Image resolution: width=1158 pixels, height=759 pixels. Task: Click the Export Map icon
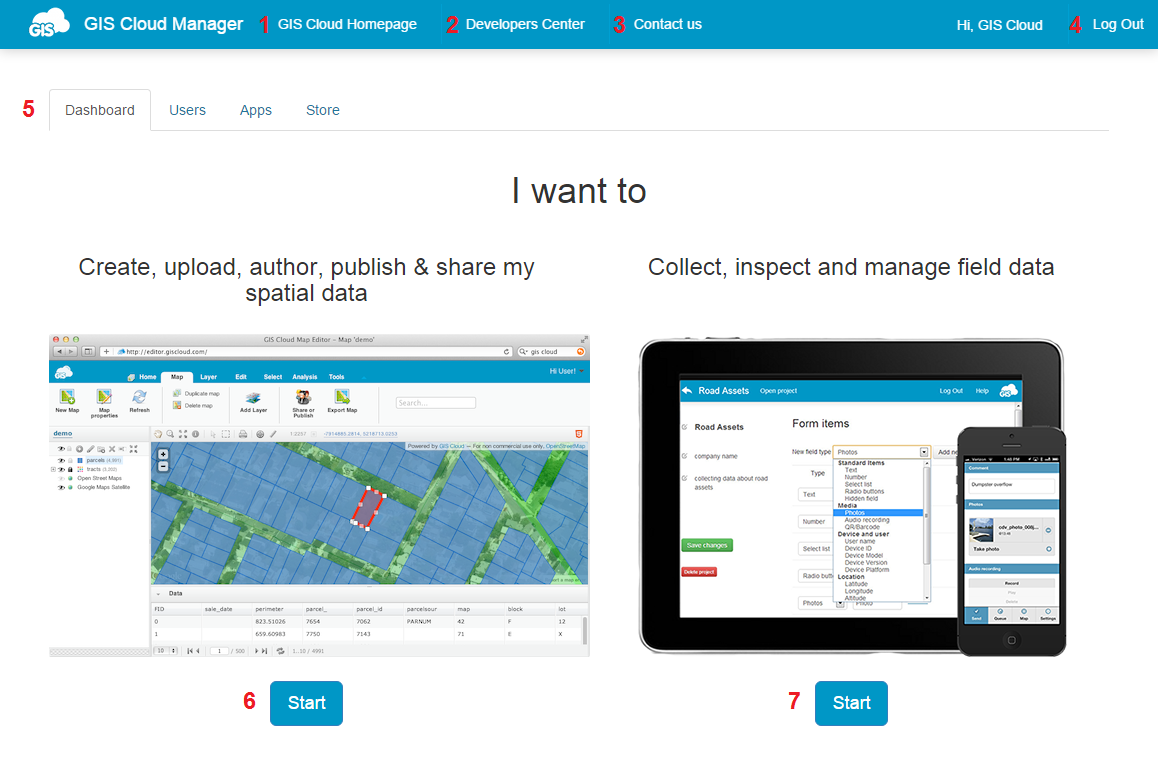pos(342,398)
